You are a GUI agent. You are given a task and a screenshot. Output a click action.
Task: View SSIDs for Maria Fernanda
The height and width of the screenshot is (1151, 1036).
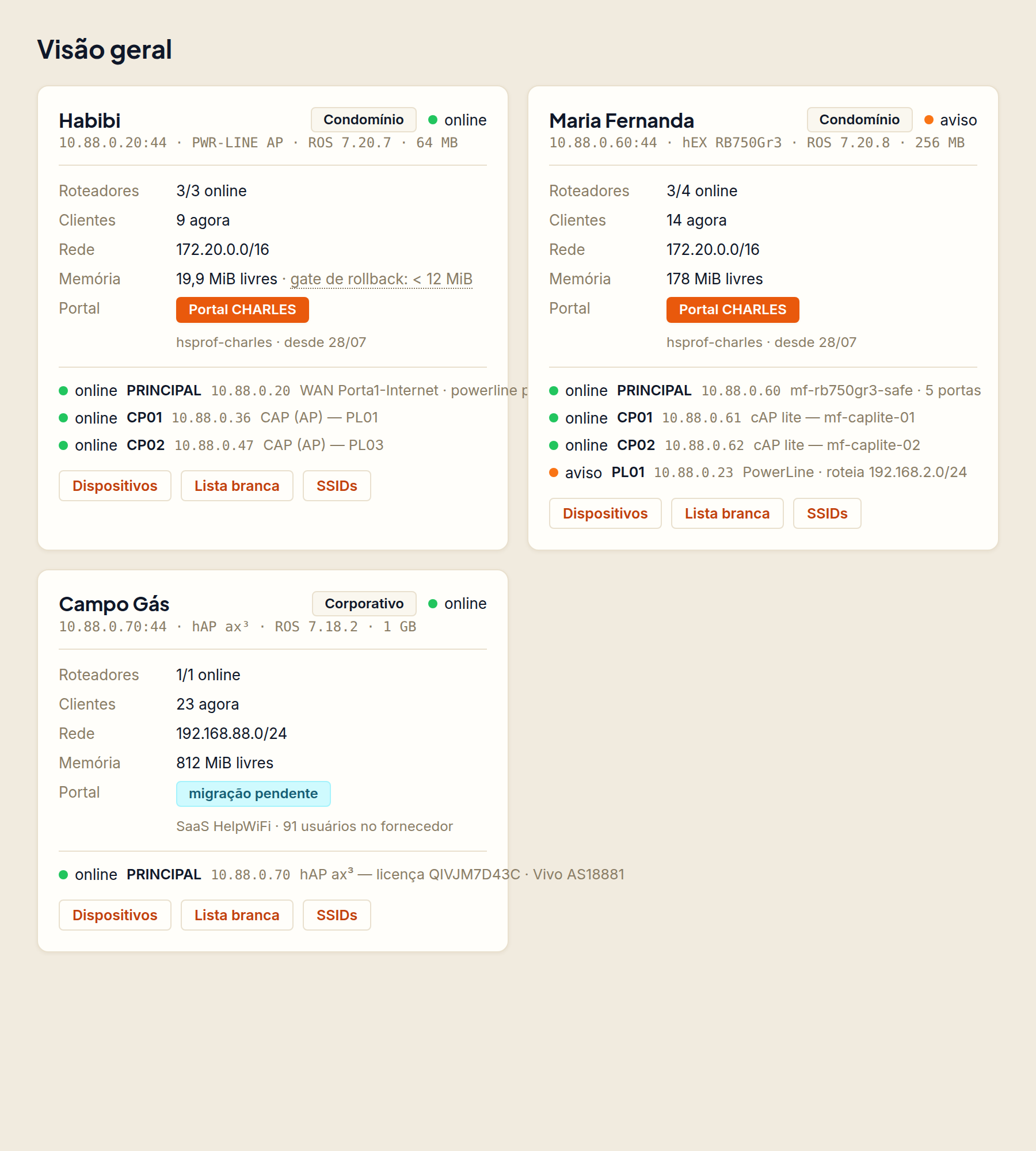tap(827, 513)
